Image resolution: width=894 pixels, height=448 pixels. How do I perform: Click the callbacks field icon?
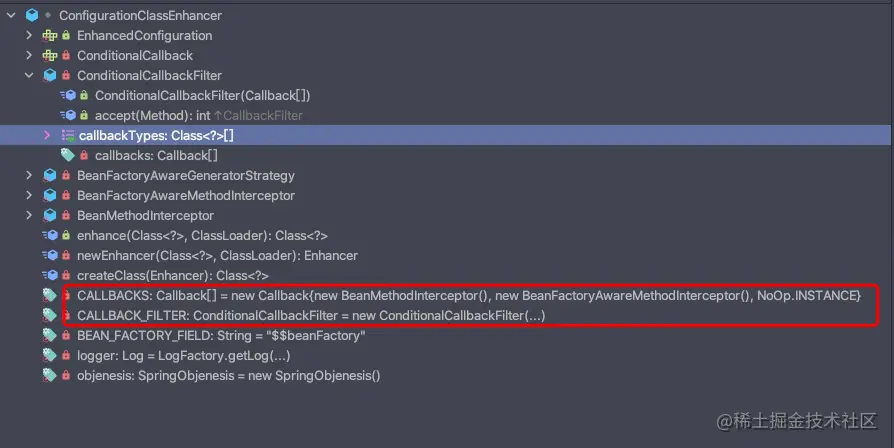tap(68, 155)
